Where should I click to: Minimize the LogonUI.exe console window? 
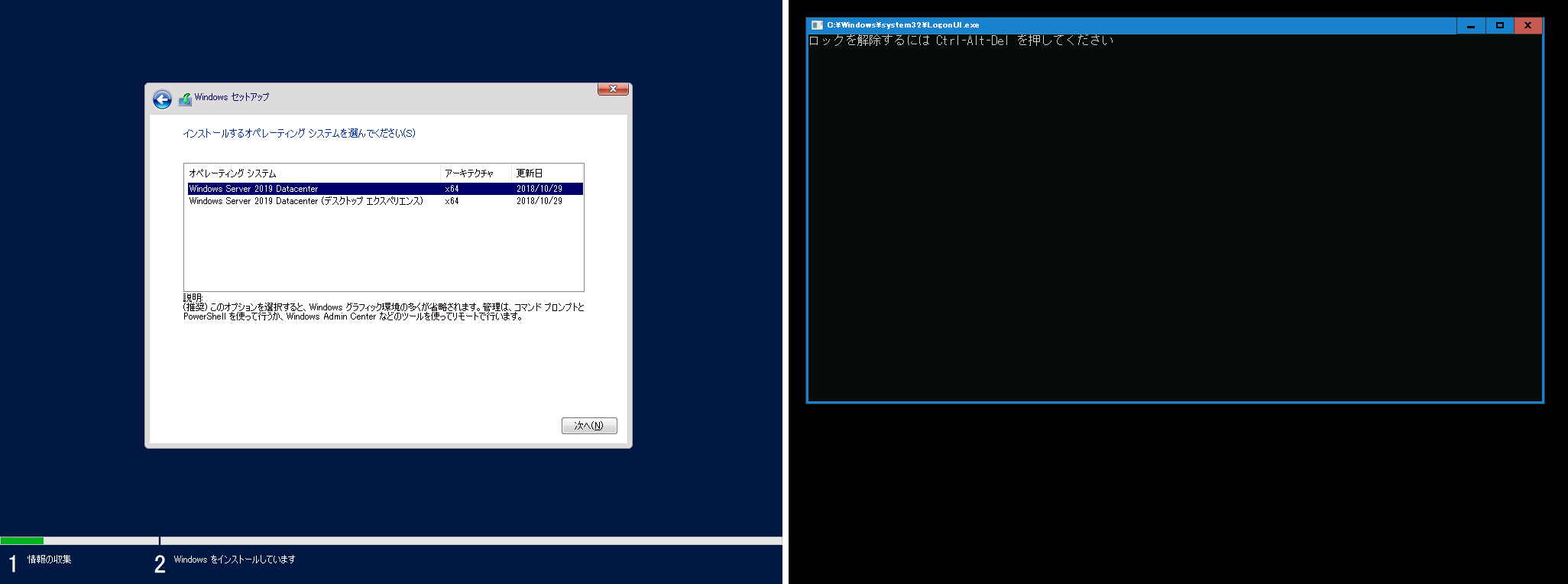coord(1471,26)
